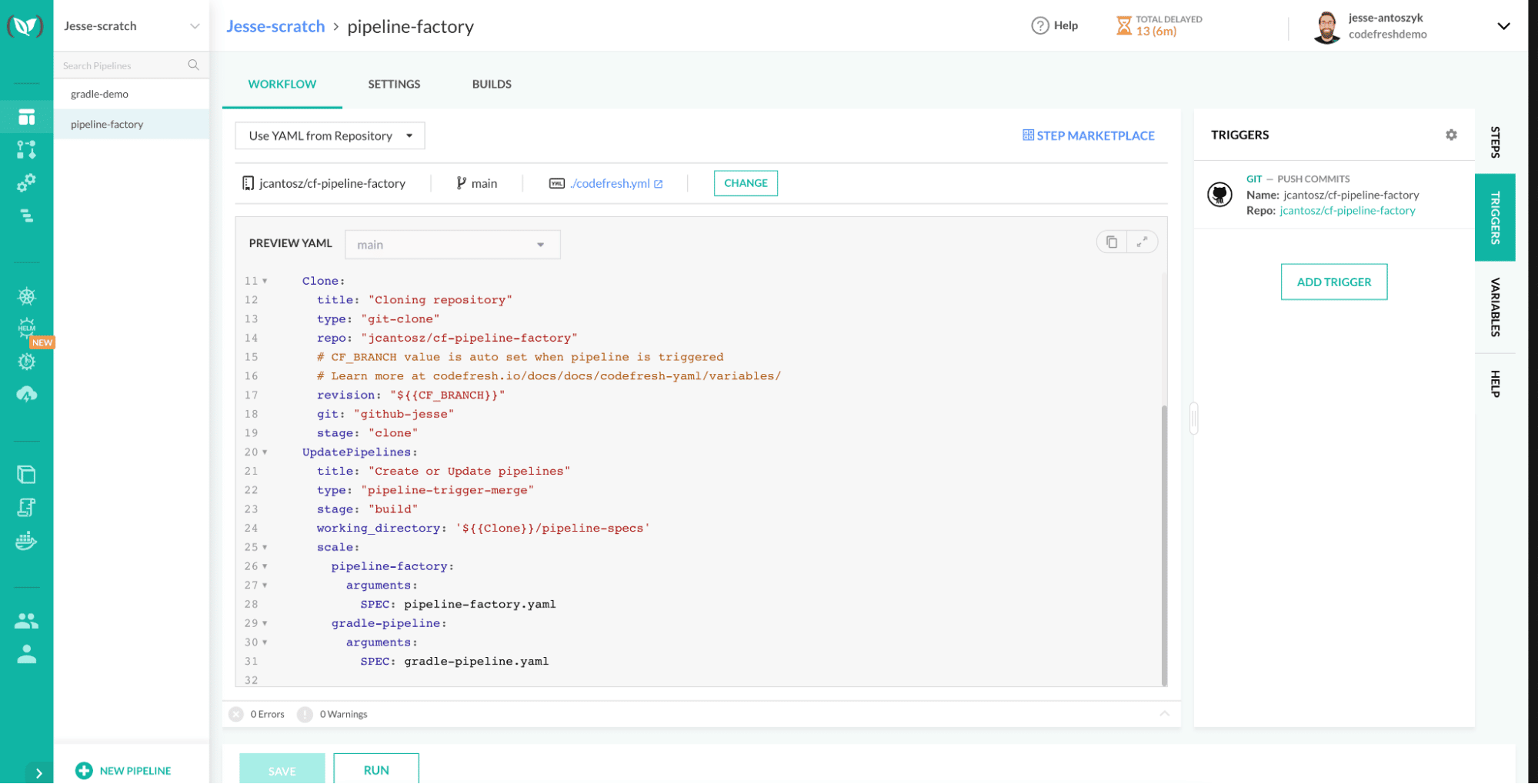Click the Run button
Image resolution: width=1538 pixels, height=784 pixels.
click(375, 769)
